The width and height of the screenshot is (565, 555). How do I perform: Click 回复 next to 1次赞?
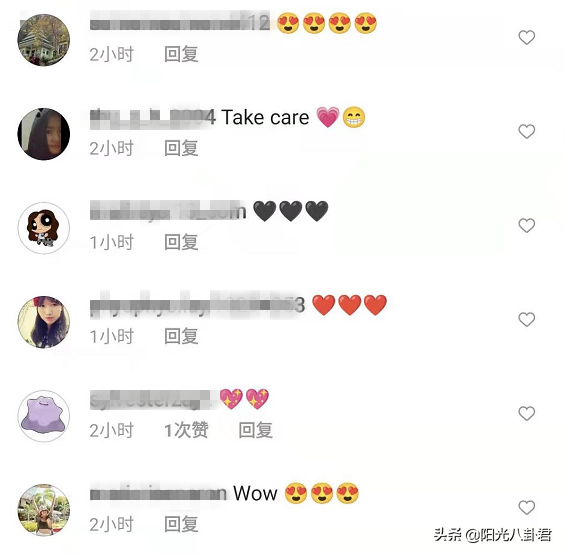[x=255, y=430]
